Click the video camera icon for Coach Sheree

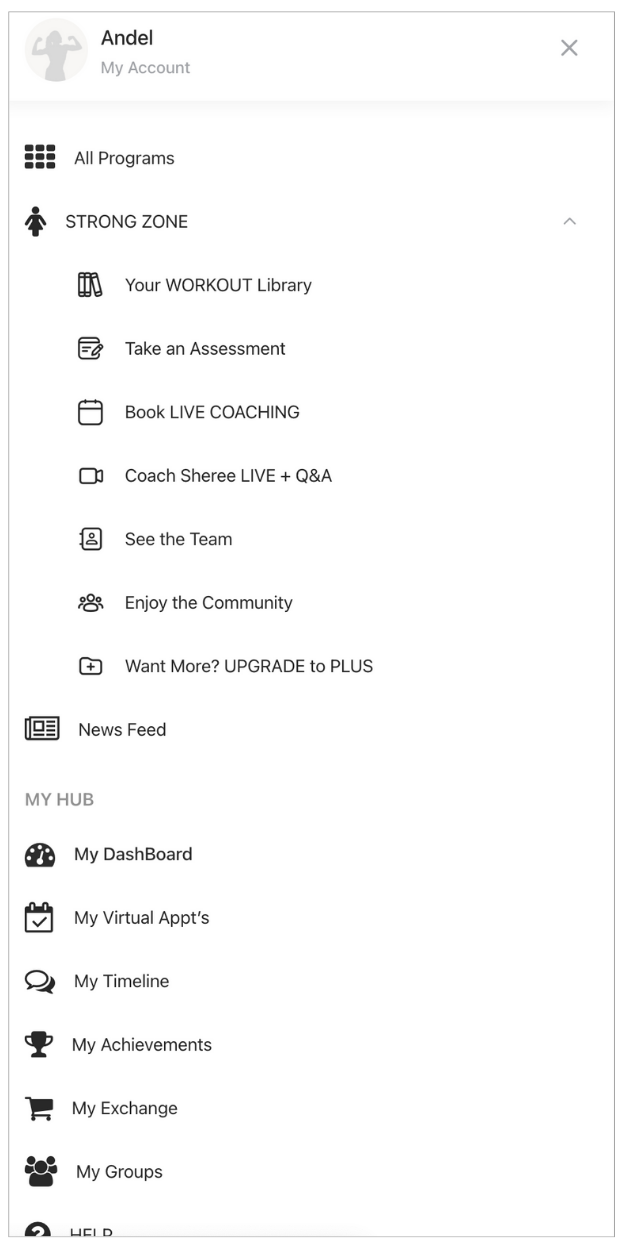pos(90,476)
